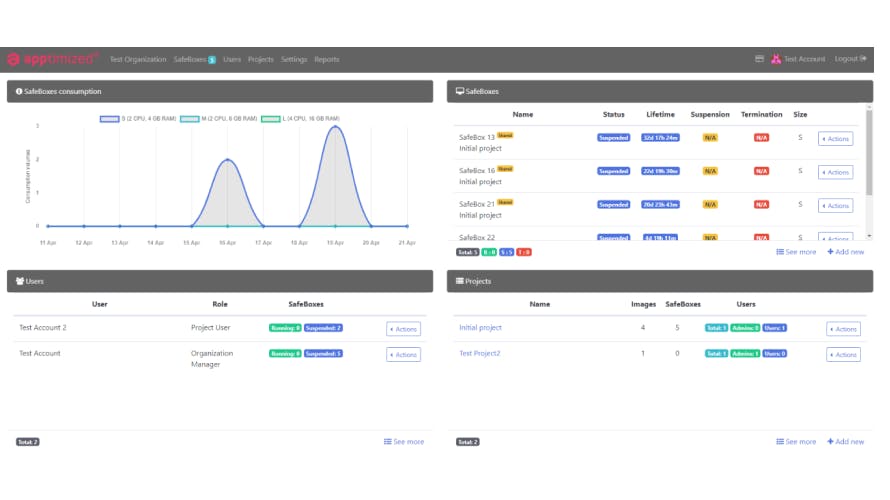Open Actions dropdown for SafeBox 21
Viewport: 890px width, 500px height.
click(836, 205)
